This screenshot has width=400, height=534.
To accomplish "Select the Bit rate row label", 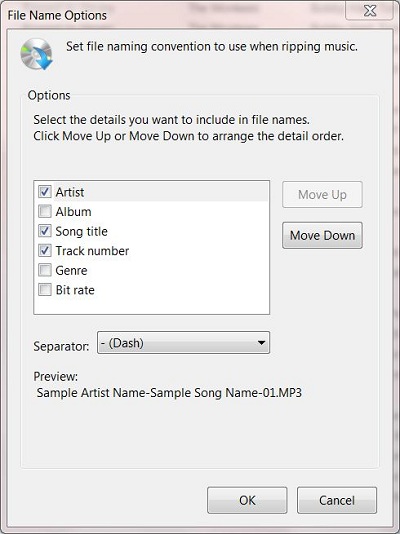I will point(75,290).
